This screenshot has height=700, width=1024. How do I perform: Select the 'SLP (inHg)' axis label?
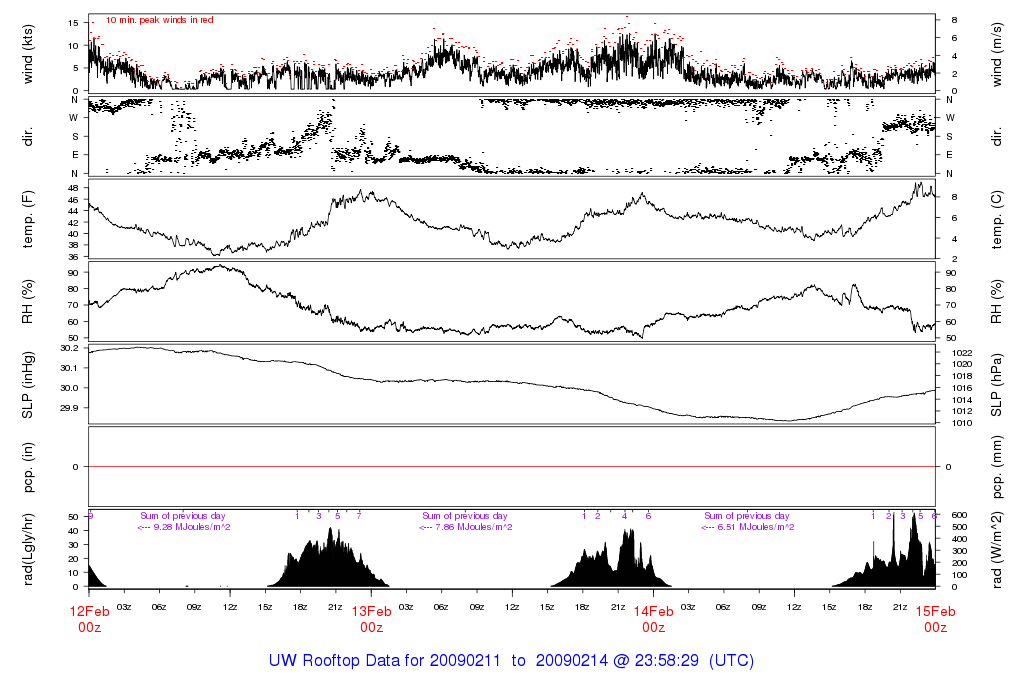pyautogui.click(x=27, y=385)
